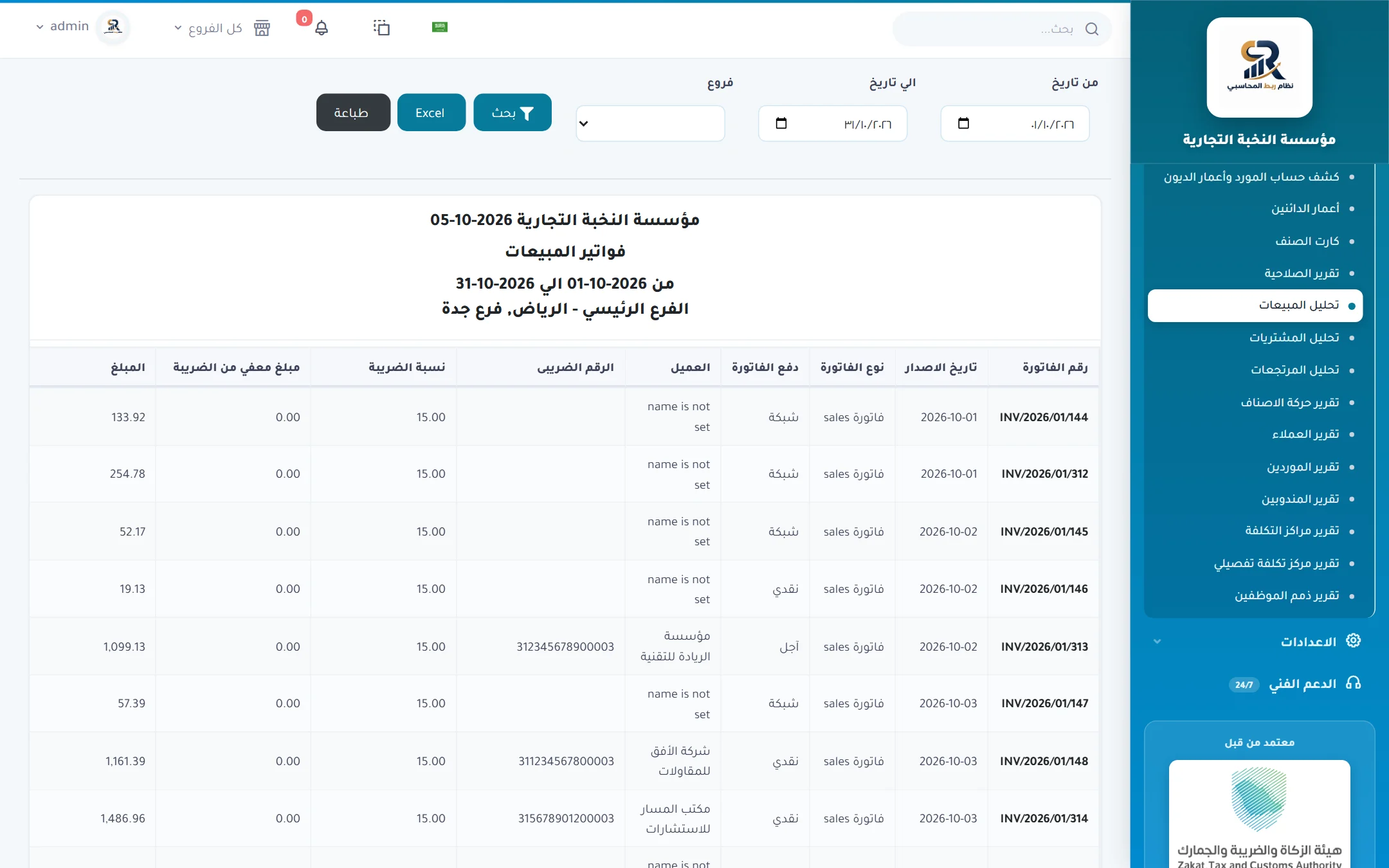The height and width of the screenshot is (868, 1389).
Task: Open calendar icon for من تاريخ
Action: (x=963, y=123)
